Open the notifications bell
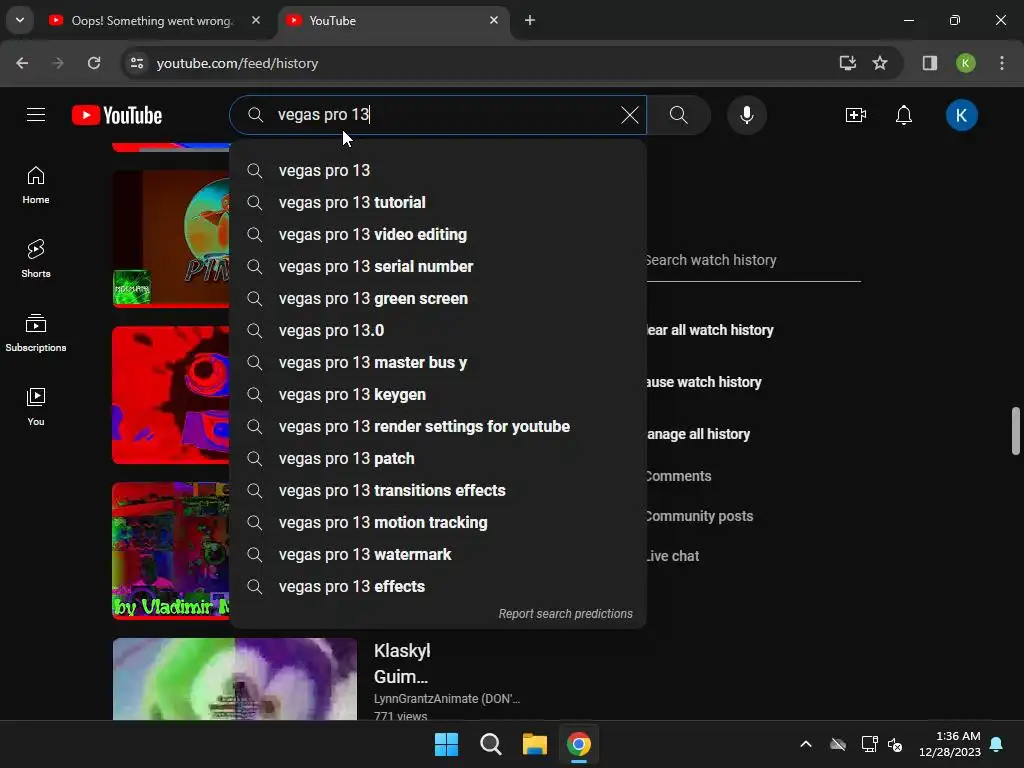This screenshot has height=768, width=1024. [x=904, y=115]
